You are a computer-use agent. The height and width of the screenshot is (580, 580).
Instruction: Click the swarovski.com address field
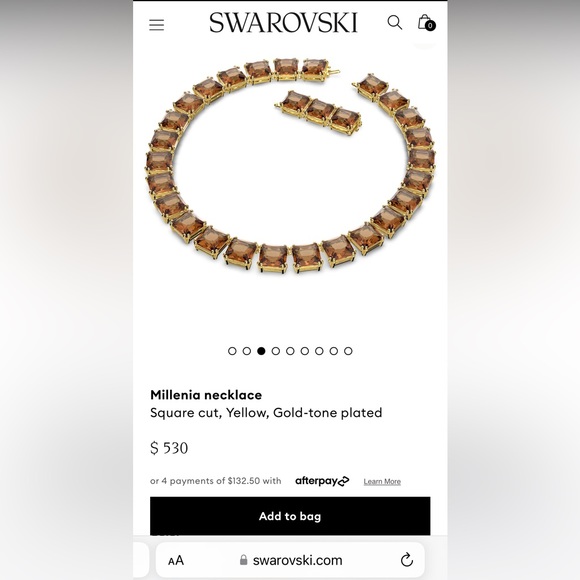click(290, 560)
